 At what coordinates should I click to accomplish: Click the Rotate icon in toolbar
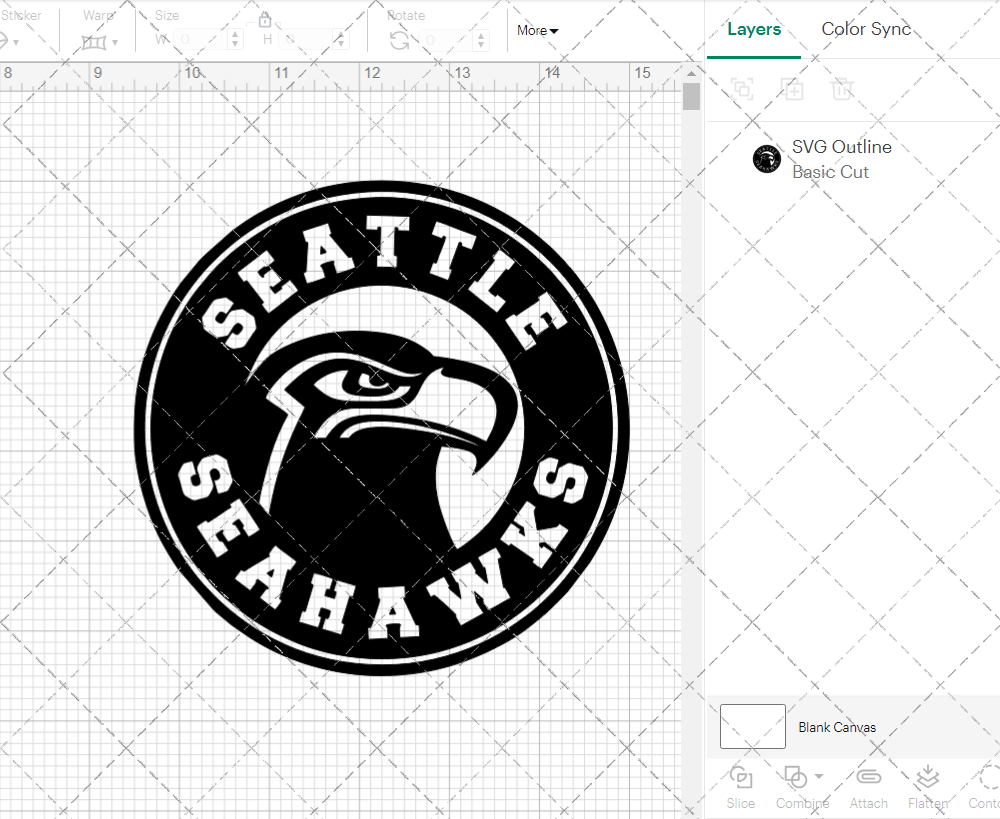point(399,40)
